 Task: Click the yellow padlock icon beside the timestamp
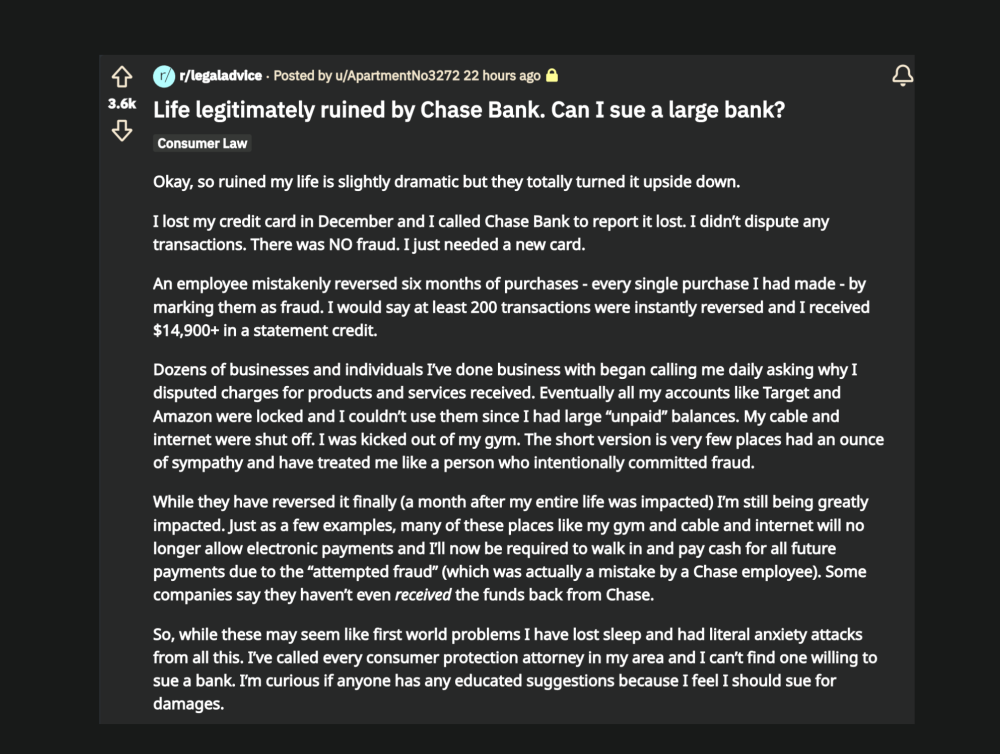point(555,75)
